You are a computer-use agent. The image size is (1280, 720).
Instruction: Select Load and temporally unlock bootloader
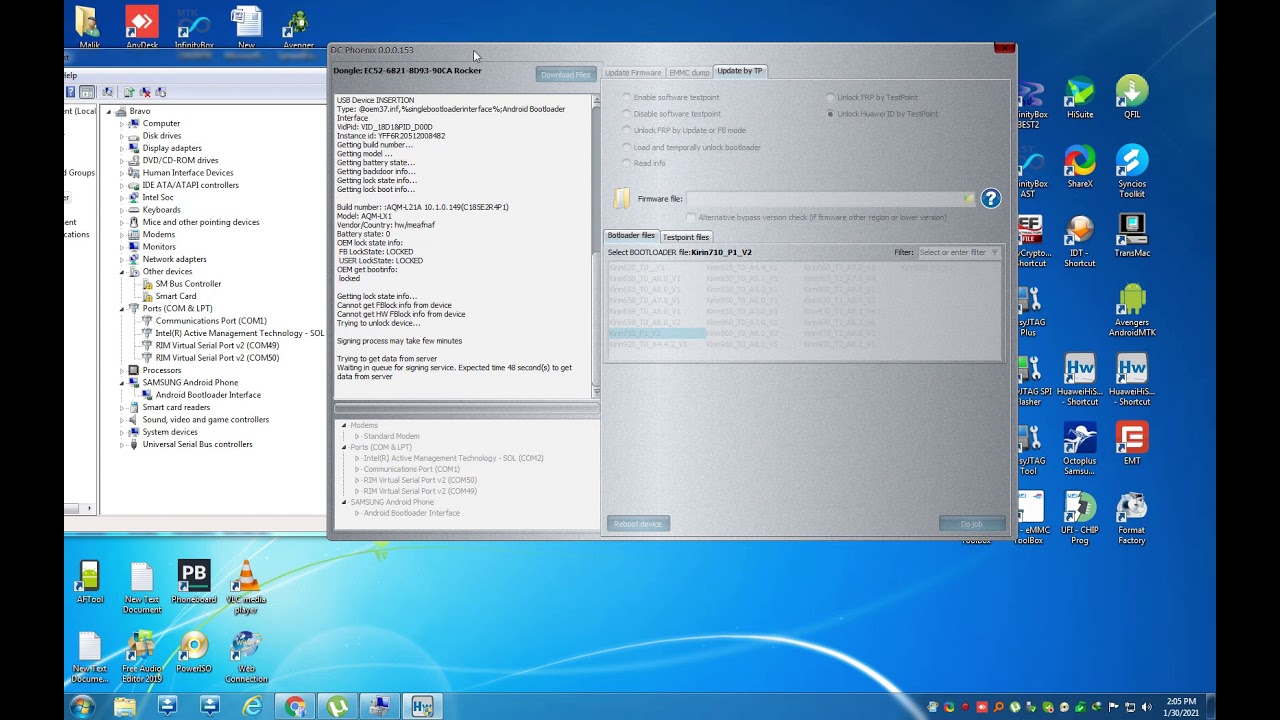pyautogui.click(x=691, y=147)
